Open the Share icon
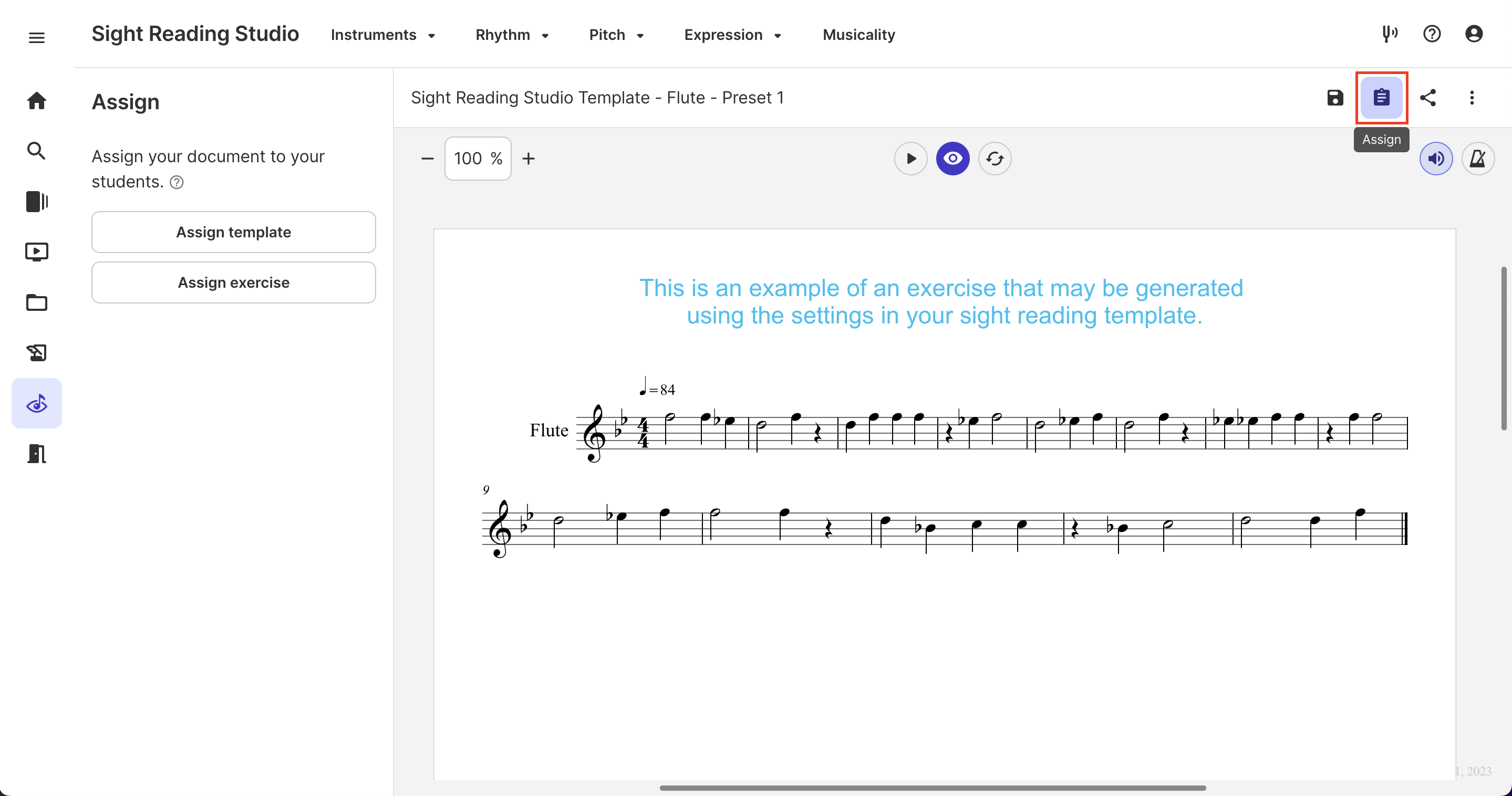 (x=1427, y=97)
